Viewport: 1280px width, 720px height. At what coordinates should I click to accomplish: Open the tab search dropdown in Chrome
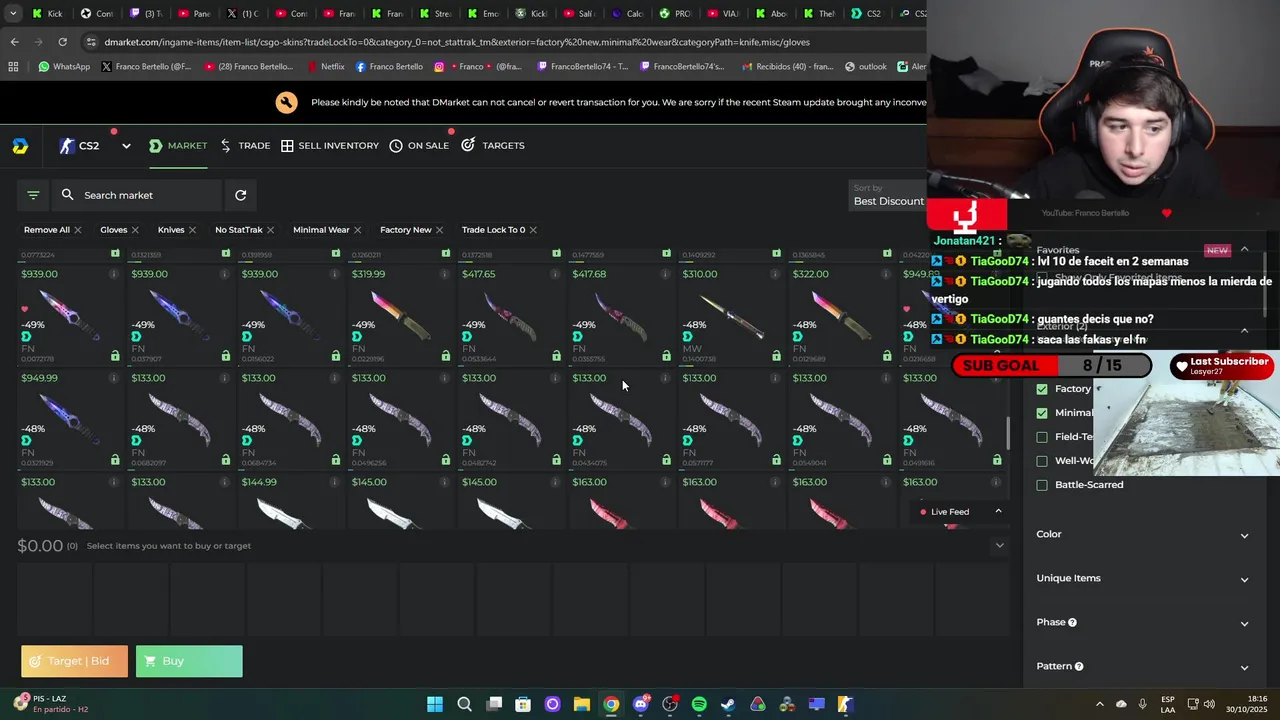click(13, 14)
